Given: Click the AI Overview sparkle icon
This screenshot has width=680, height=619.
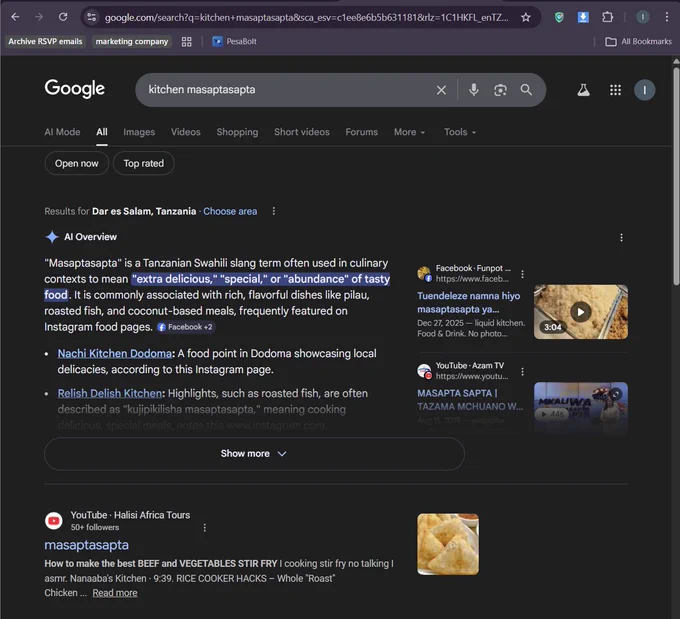Looking at the screenshot, I should point(52,237).
